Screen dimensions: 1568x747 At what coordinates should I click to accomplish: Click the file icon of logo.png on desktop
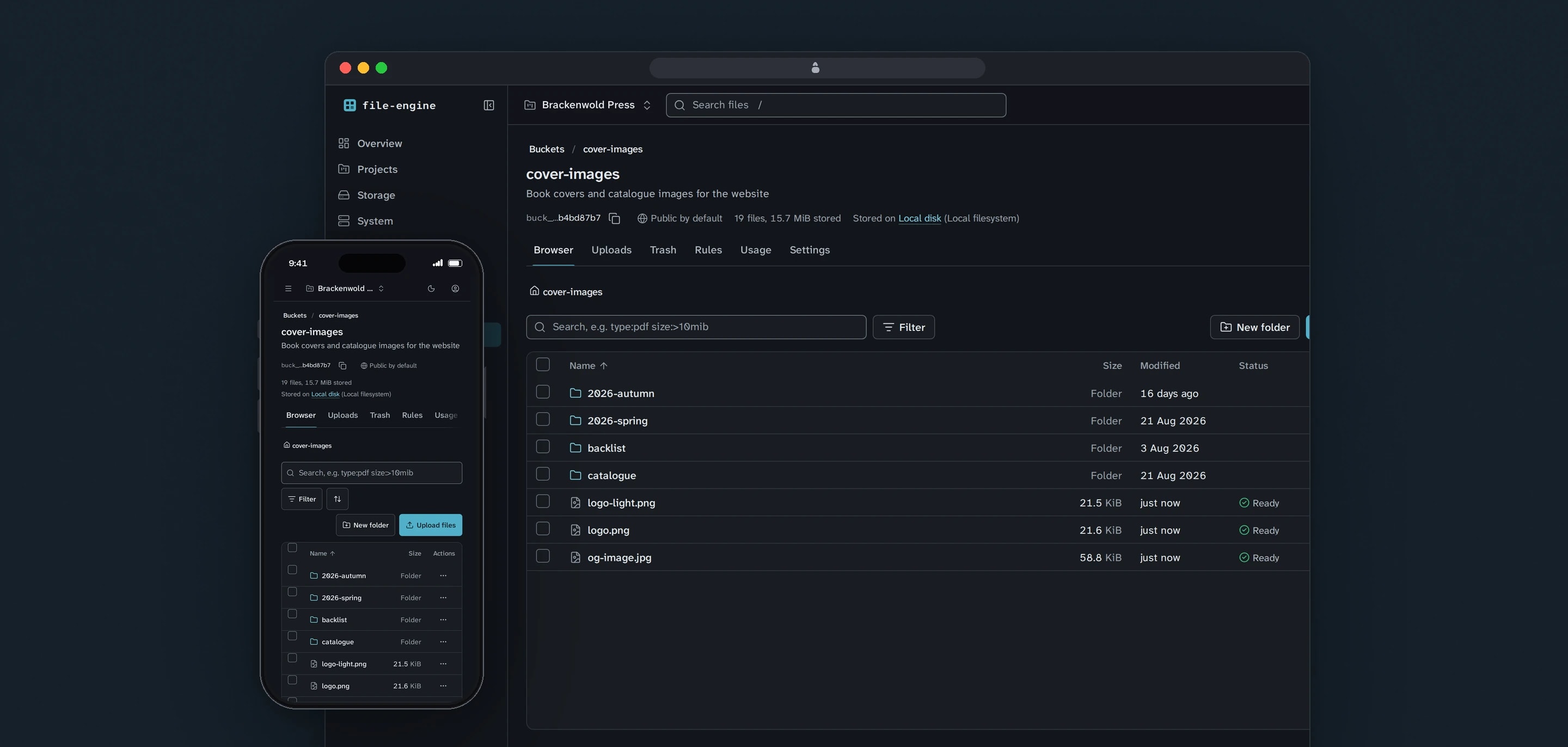tap(575, 530)
